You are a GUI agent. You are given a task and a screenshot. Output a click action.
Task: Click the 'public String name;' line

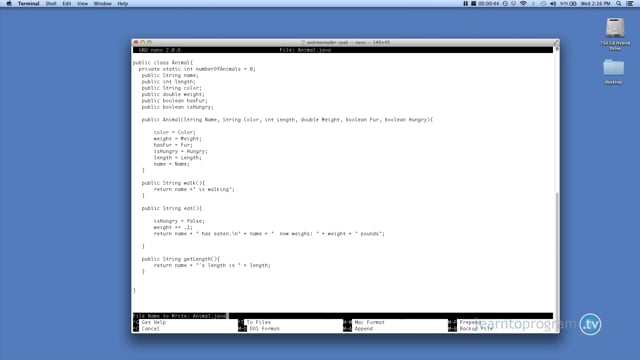point(170,76)
